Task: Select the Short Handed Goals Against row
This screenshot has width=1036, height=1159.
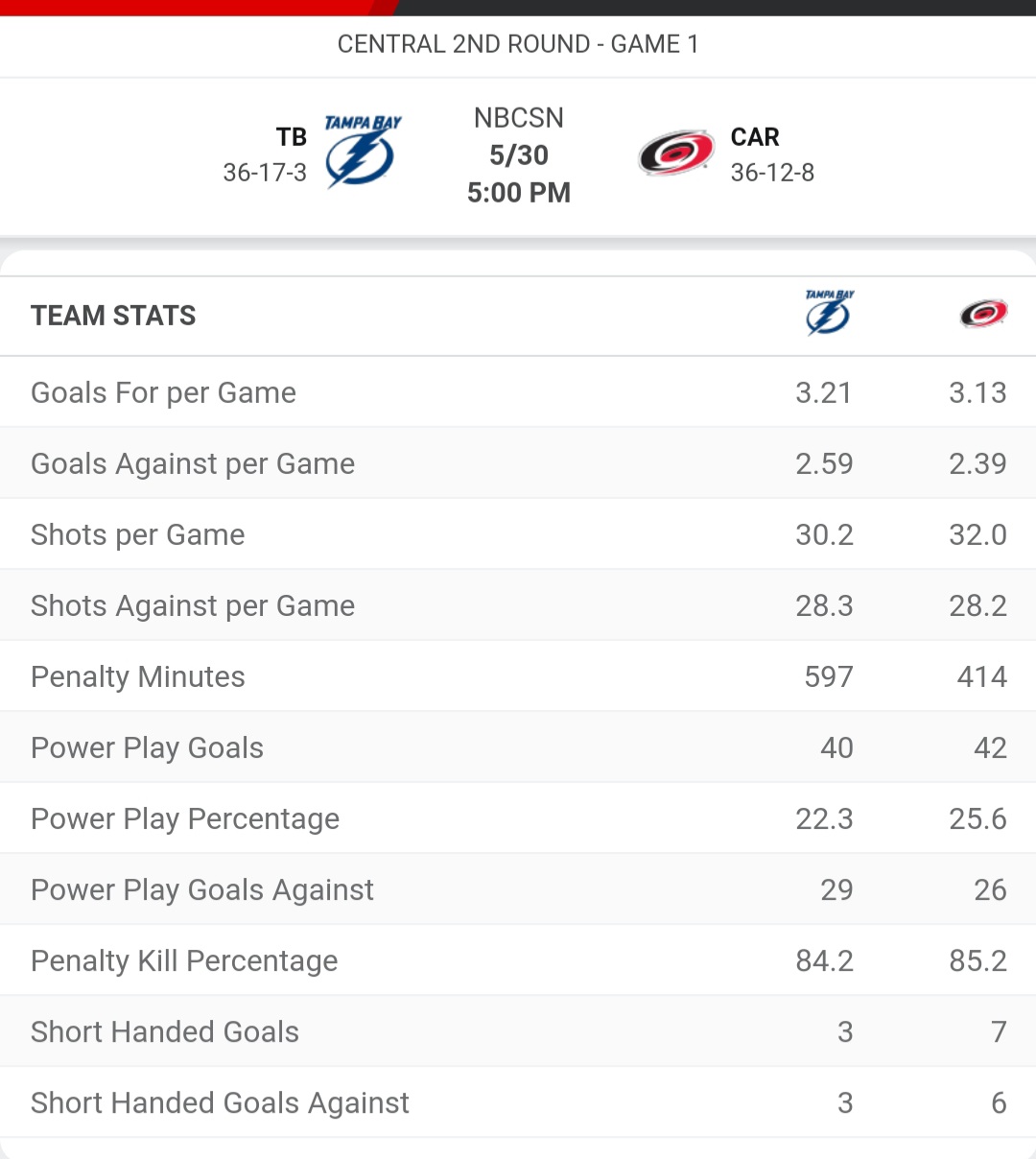Action: (518, 1102)
